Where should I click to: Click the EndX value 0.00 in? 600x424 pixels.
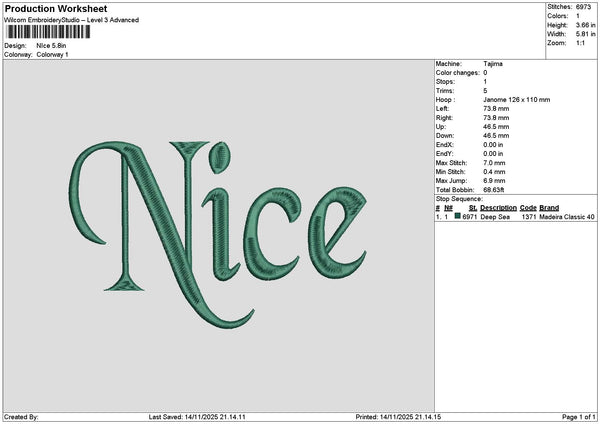[x=493, y=145]
